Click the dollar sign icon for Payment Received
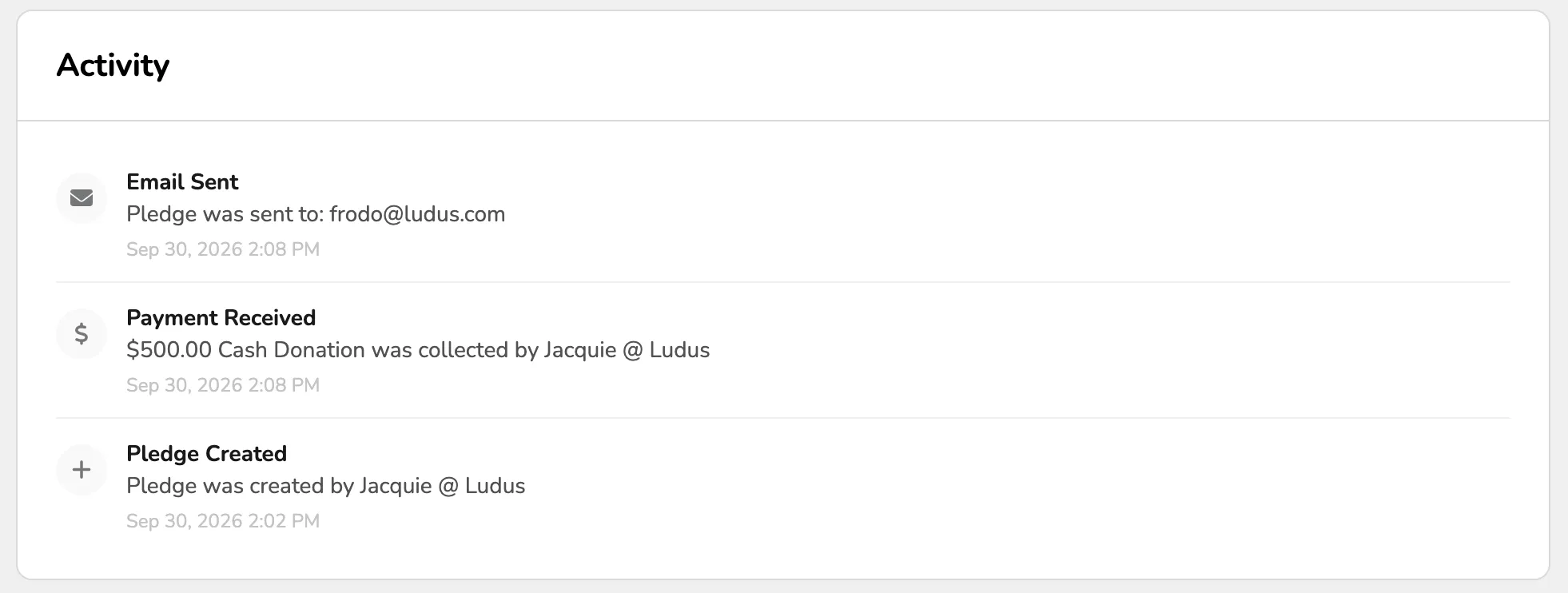1568x593 pixels. 82,334
